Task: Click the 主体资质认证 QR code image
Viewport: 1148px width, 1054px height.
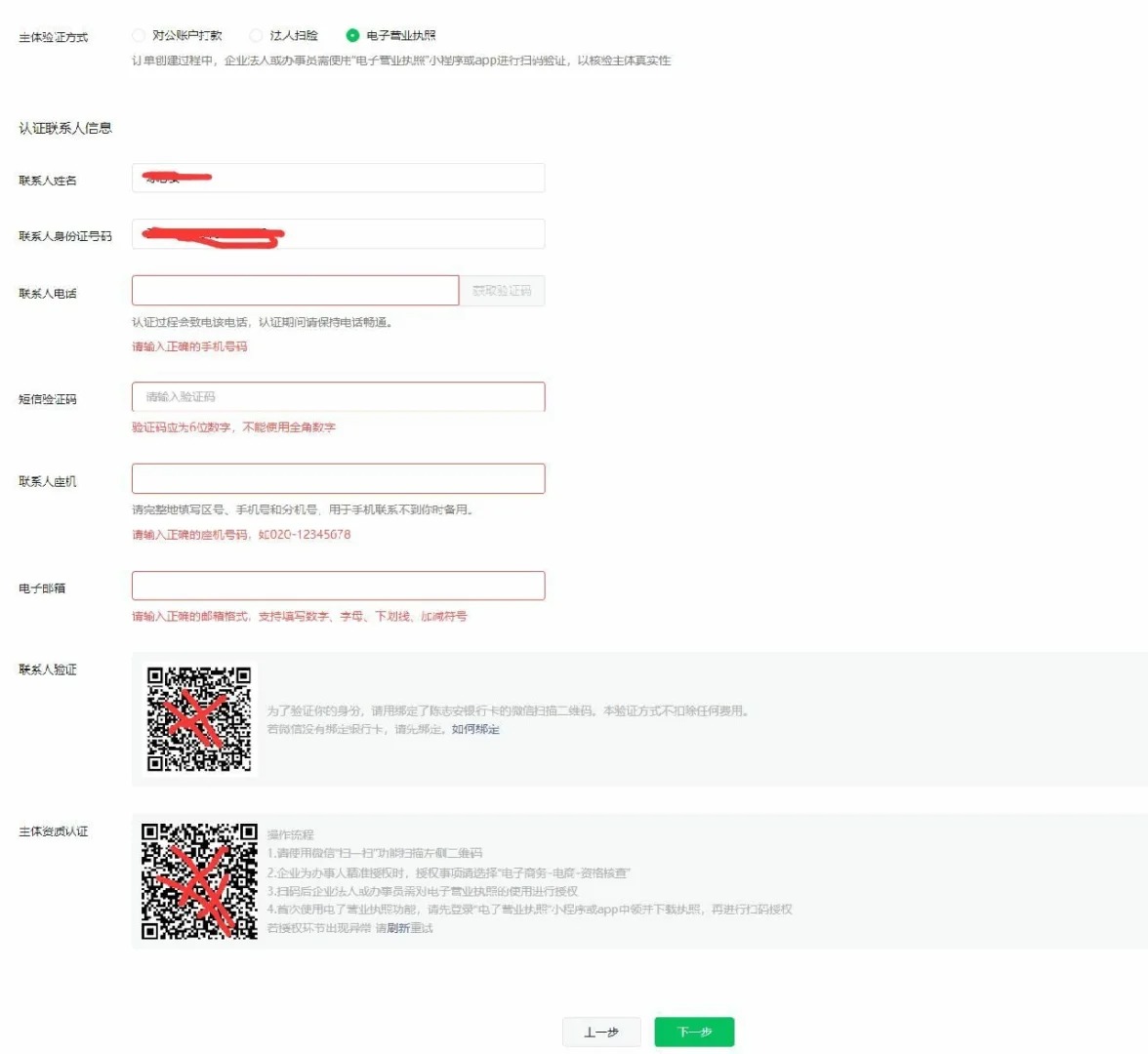Action: [x=199, y=881]
